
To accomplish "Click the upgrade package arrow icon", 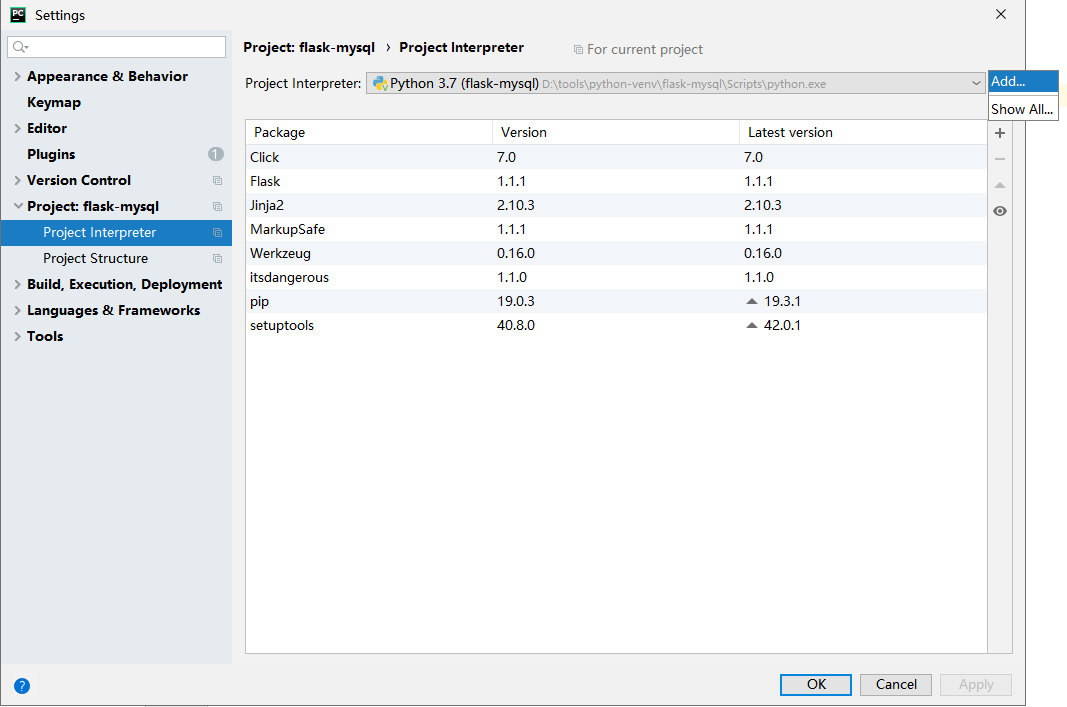I will 1000,185.
